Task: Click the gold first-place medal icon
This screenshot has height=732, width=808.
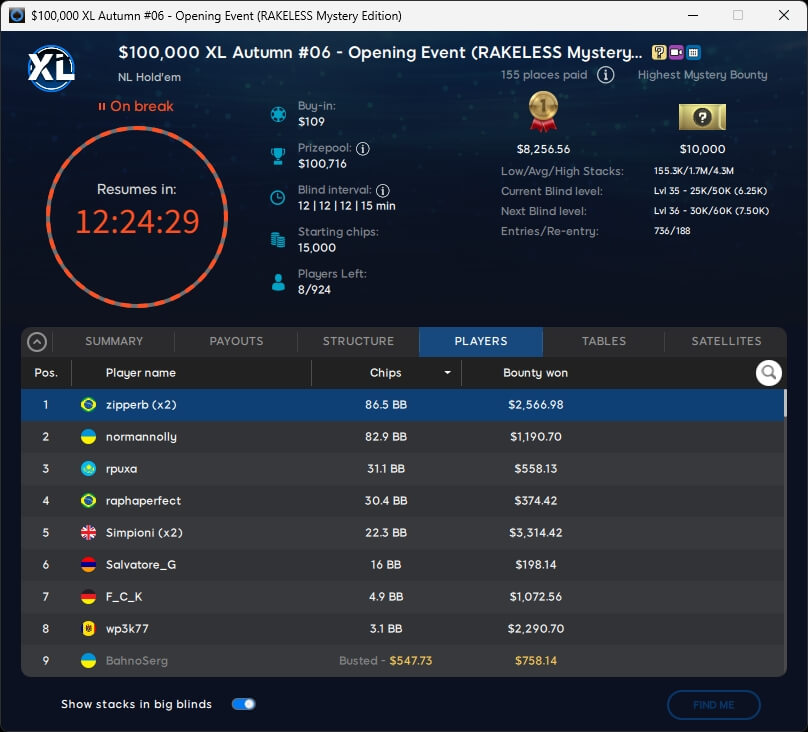Action: pos(543,112)
